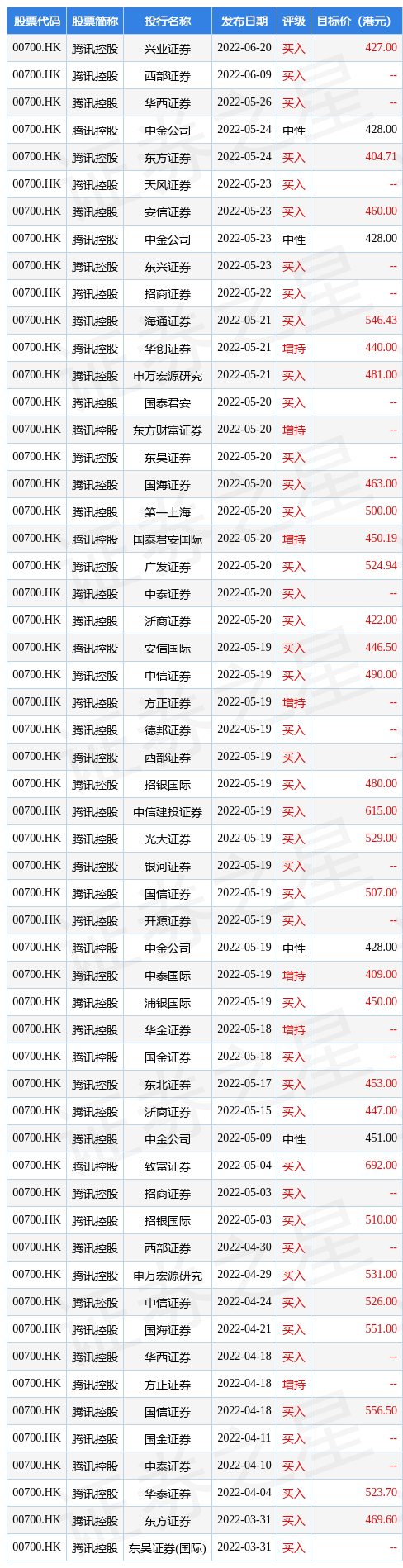Click the 发布日期 column header
Image resolution: width=403 pixels, height=1568 pixels.
[x=244, y=21]
